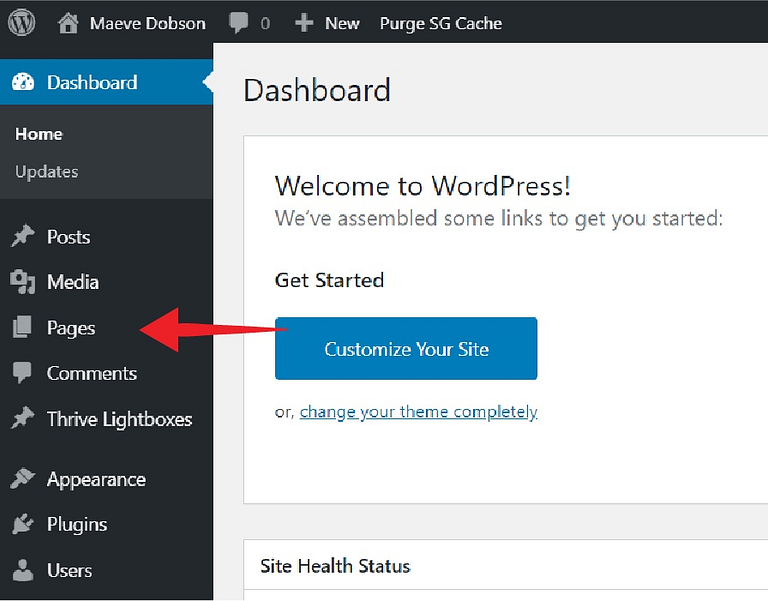Click the Media camera and music icon
Image resolution: width=768 pixels, height=601 pixels.
point(23,282)
